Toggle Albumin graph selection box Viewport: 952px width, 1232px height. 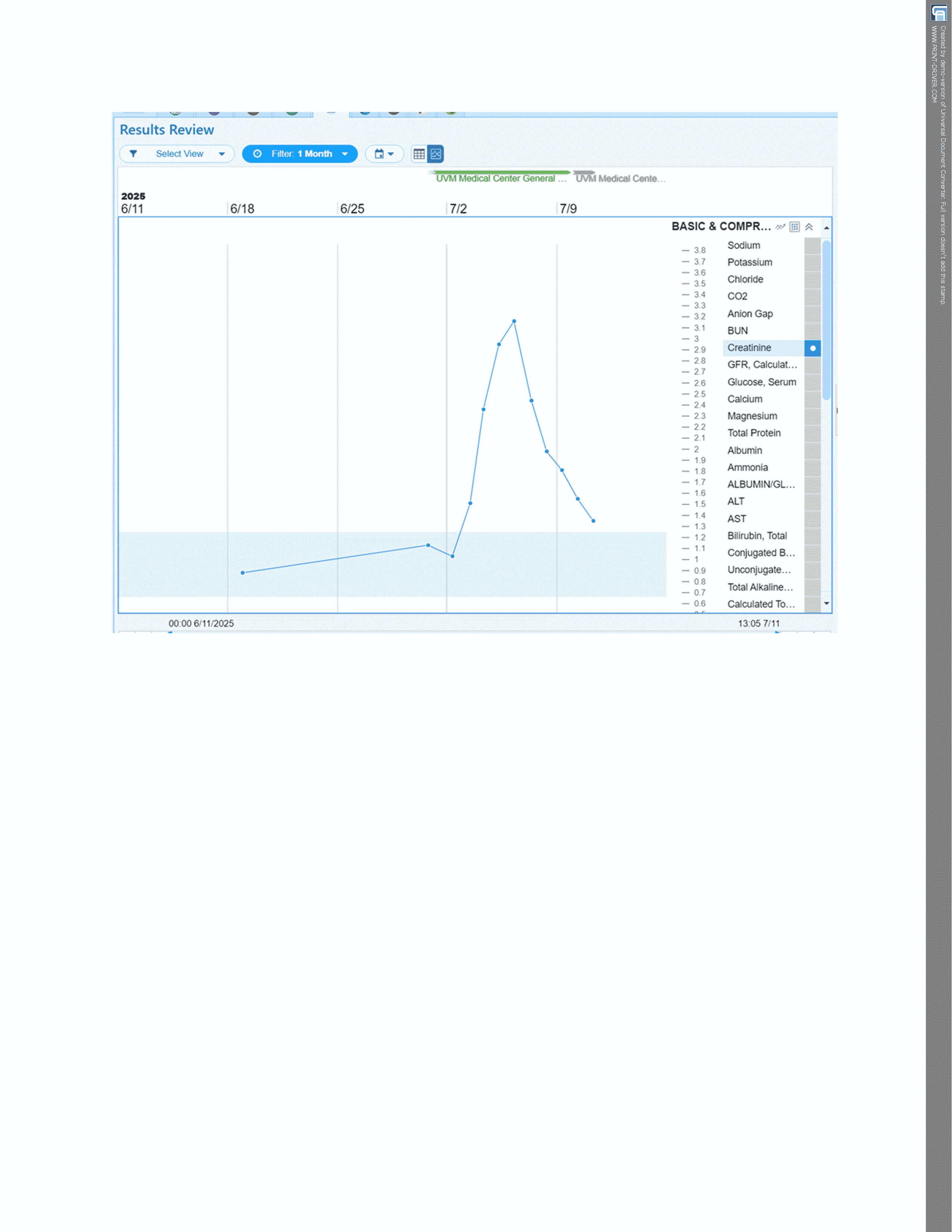(812, 451)
